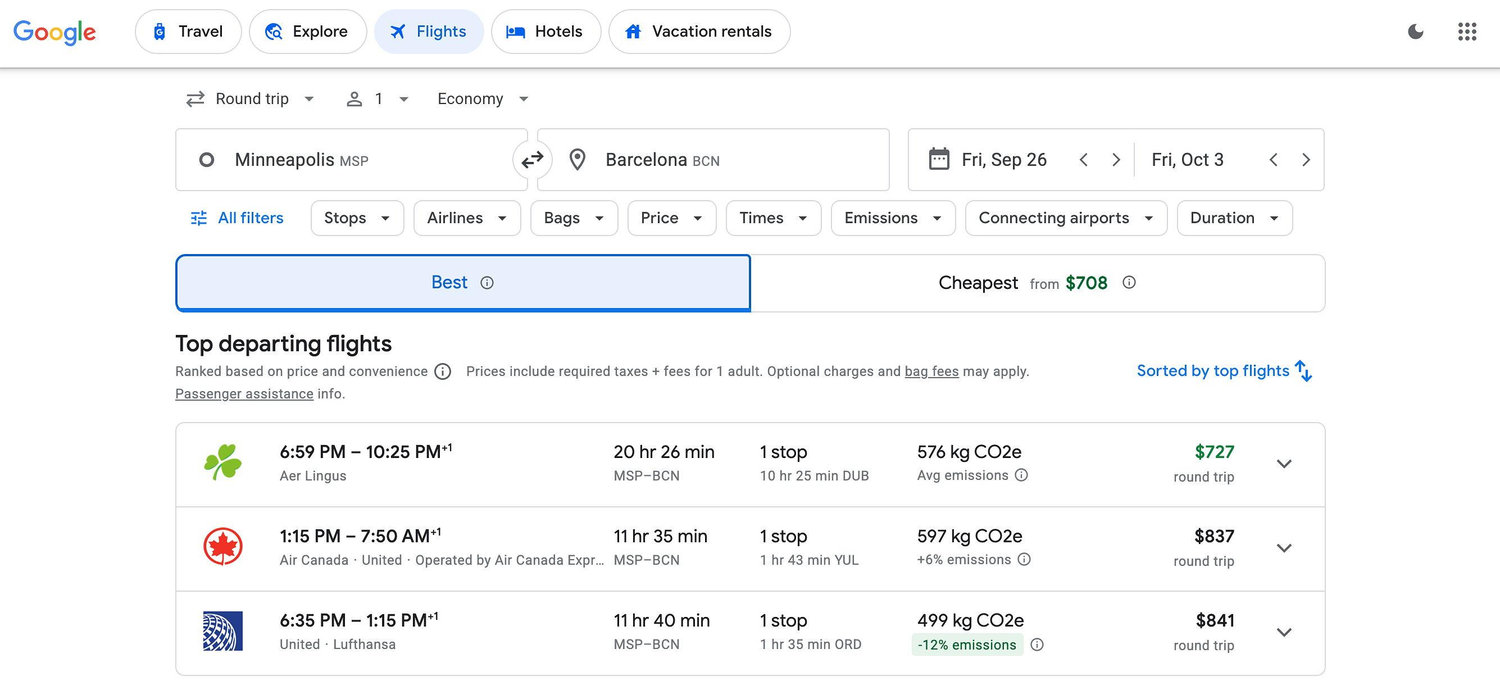Open the Hotels tab
1500x689 pixels.
[x=545, y=32]
